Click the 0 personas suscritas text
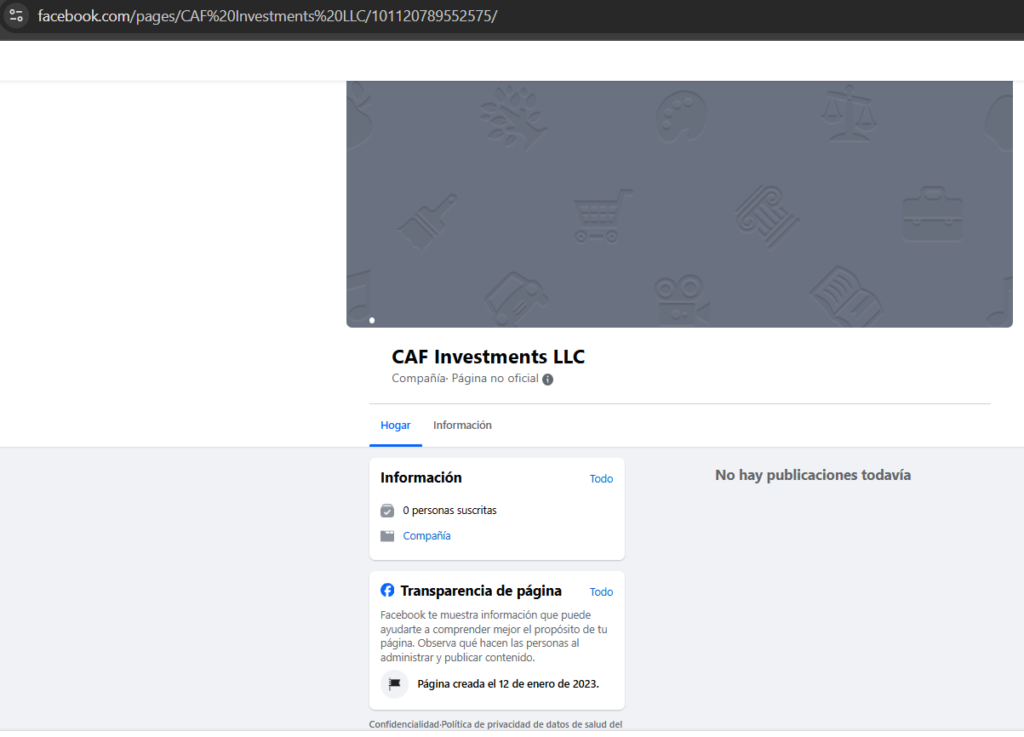 pos(449,510)
